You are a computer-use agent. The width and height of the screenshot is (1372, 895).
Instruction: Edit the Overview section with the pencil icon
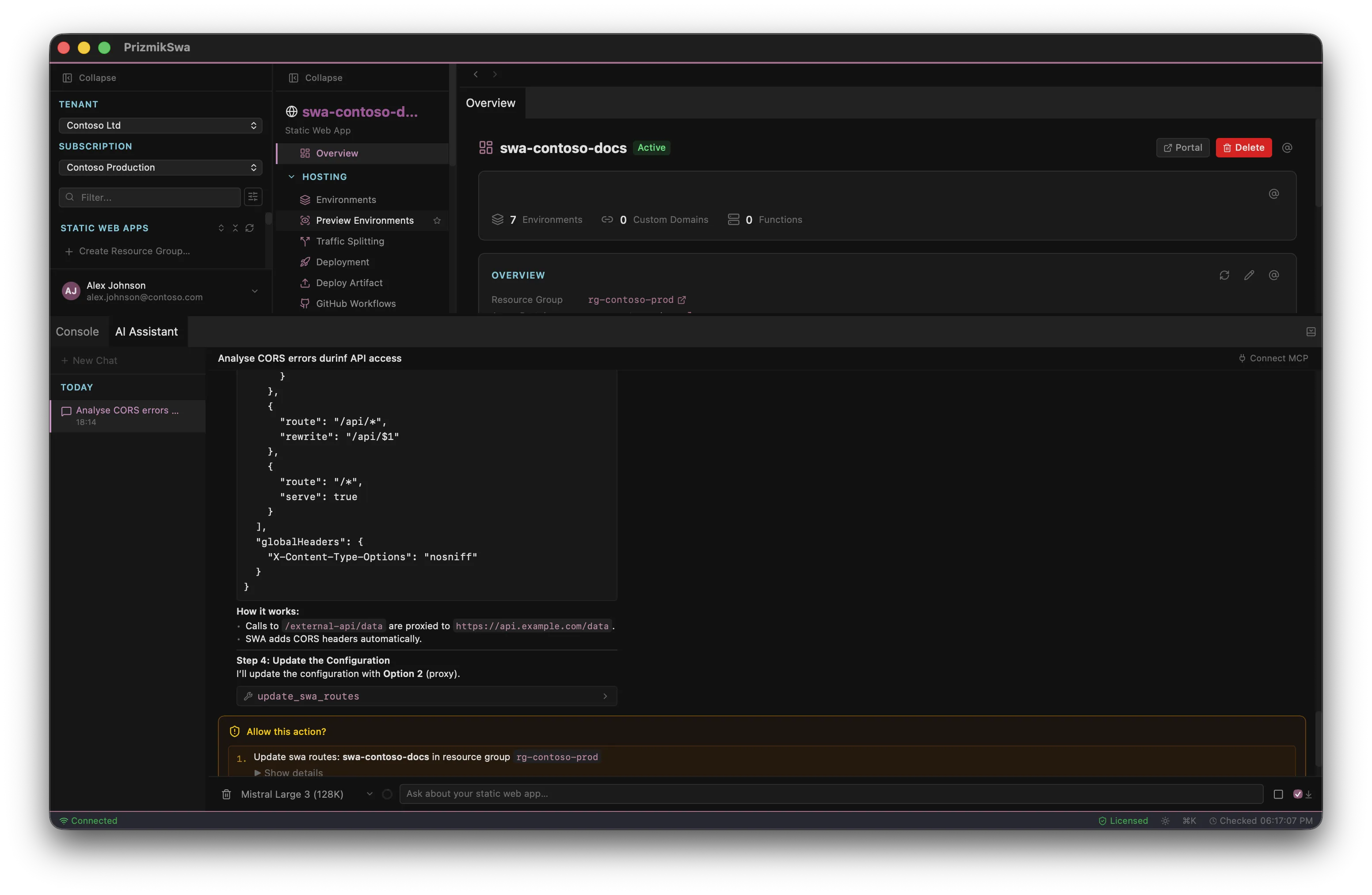(1249, 275)
